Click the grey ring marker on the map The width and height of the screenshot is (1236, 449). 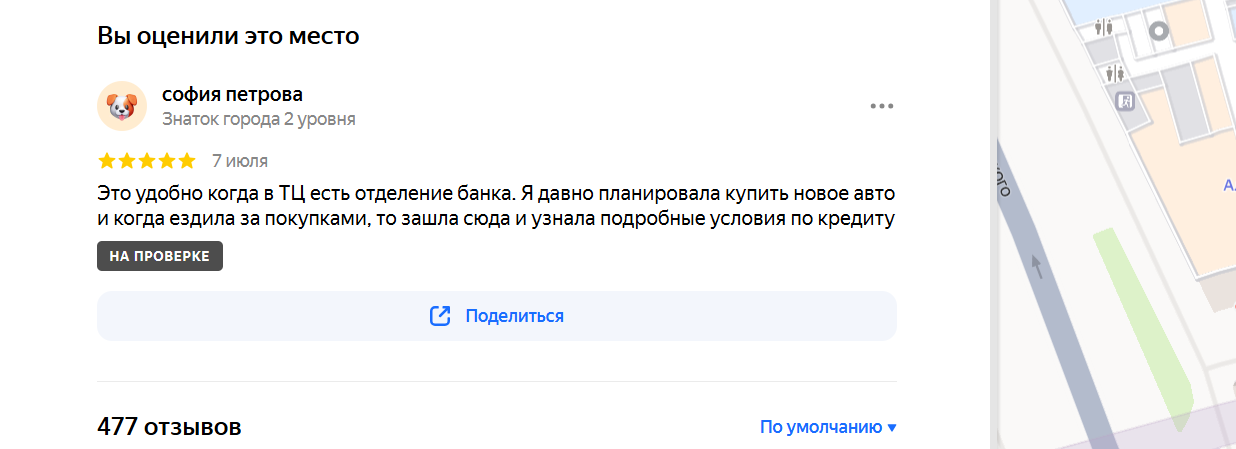1159,31
